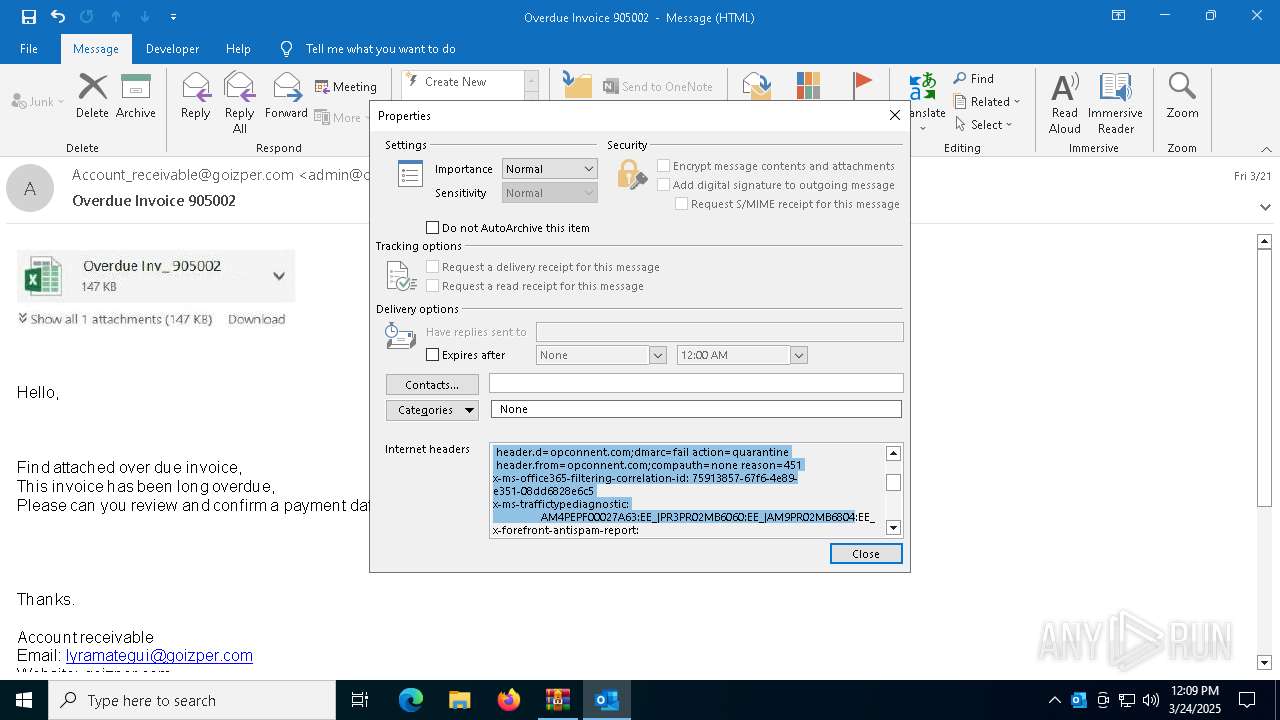Open the Related dropdown in Editing group

click(987, 102)
